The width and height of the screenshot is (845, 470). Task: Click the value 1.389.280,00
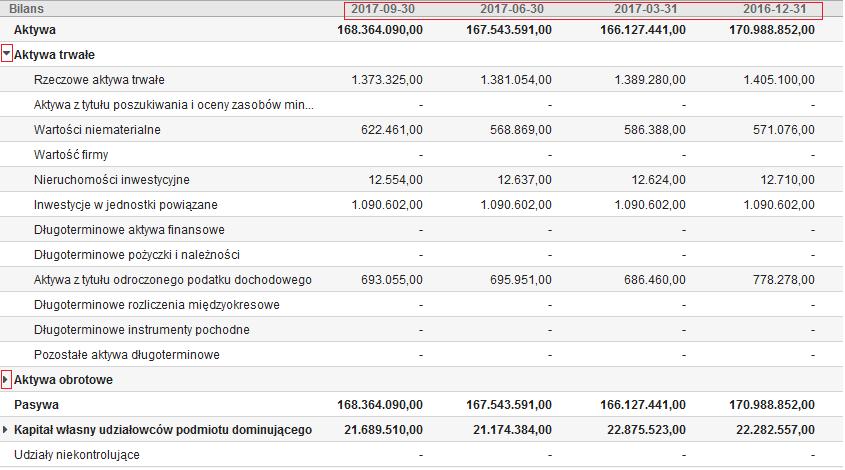[x=650, y=80]
